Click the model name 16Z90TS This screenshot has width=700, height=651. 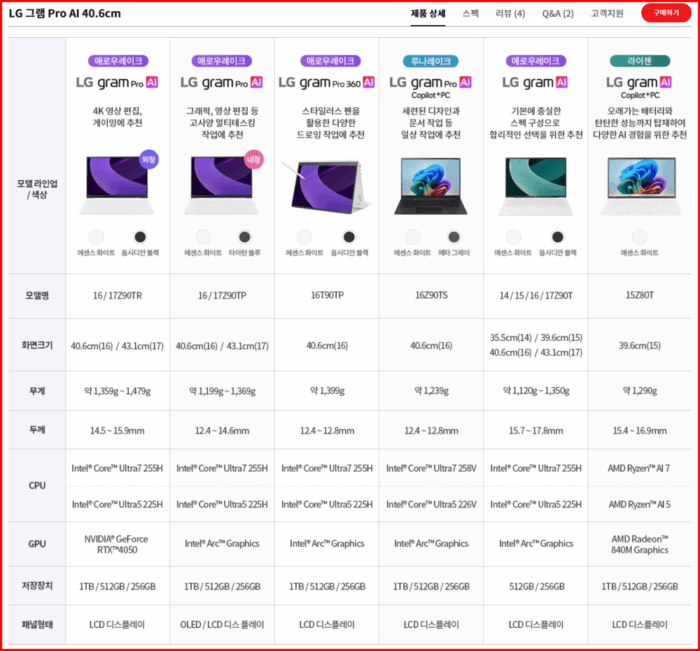[431, 295]
